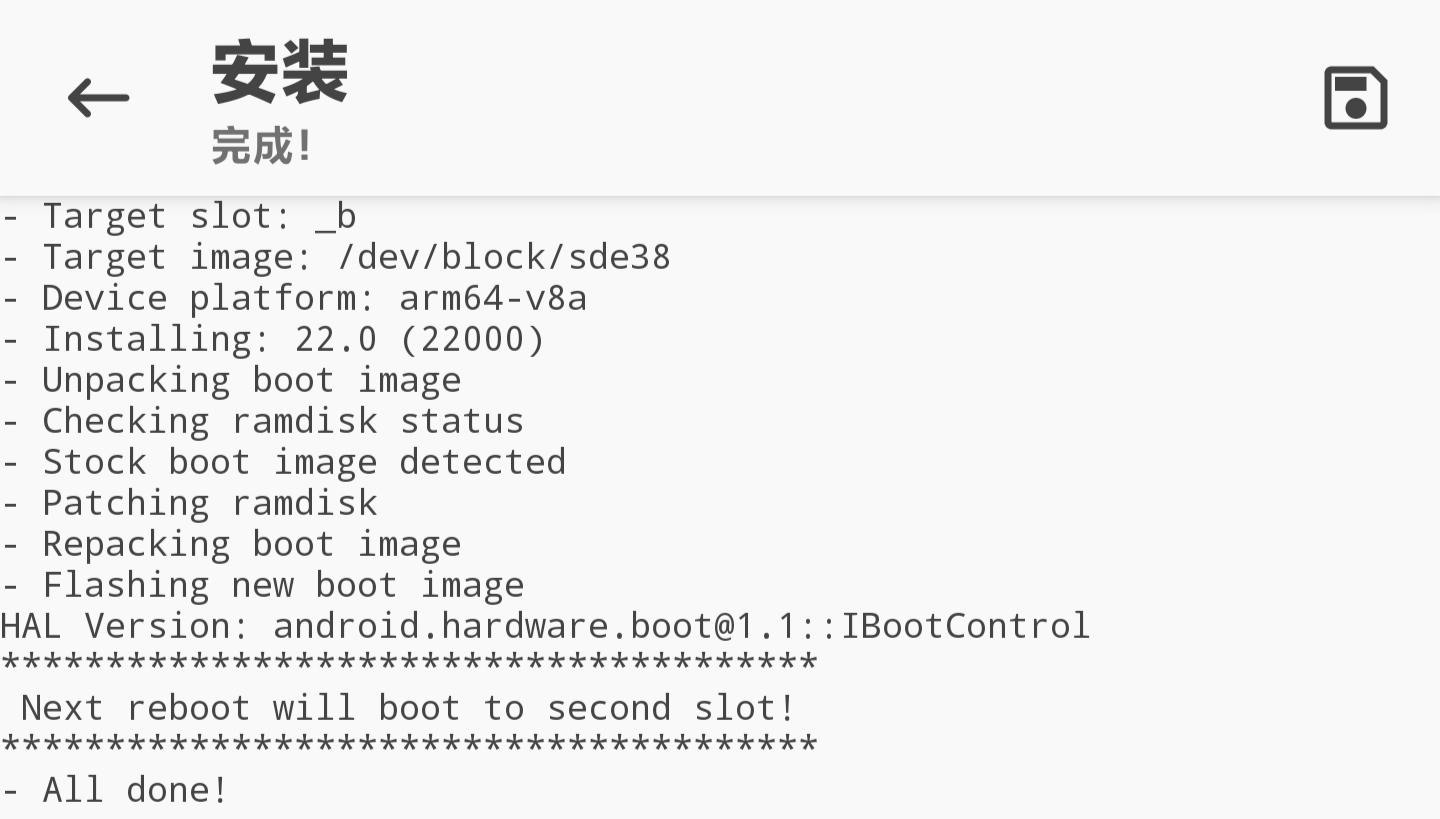
Task: Tap the back arrow icon
Action: 98,98
